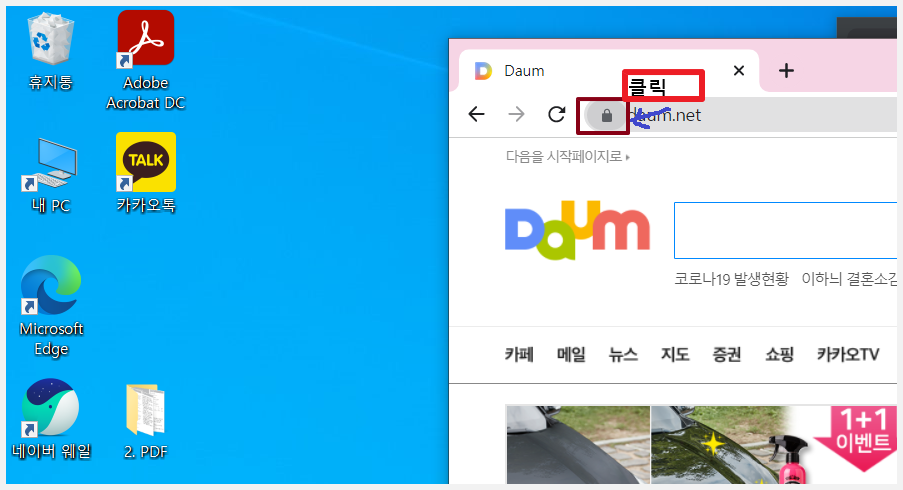The height and width of the screenshot is (490, 903).
Task: Open the 내 PC desktop shortcut
Action: coord(51,176)
